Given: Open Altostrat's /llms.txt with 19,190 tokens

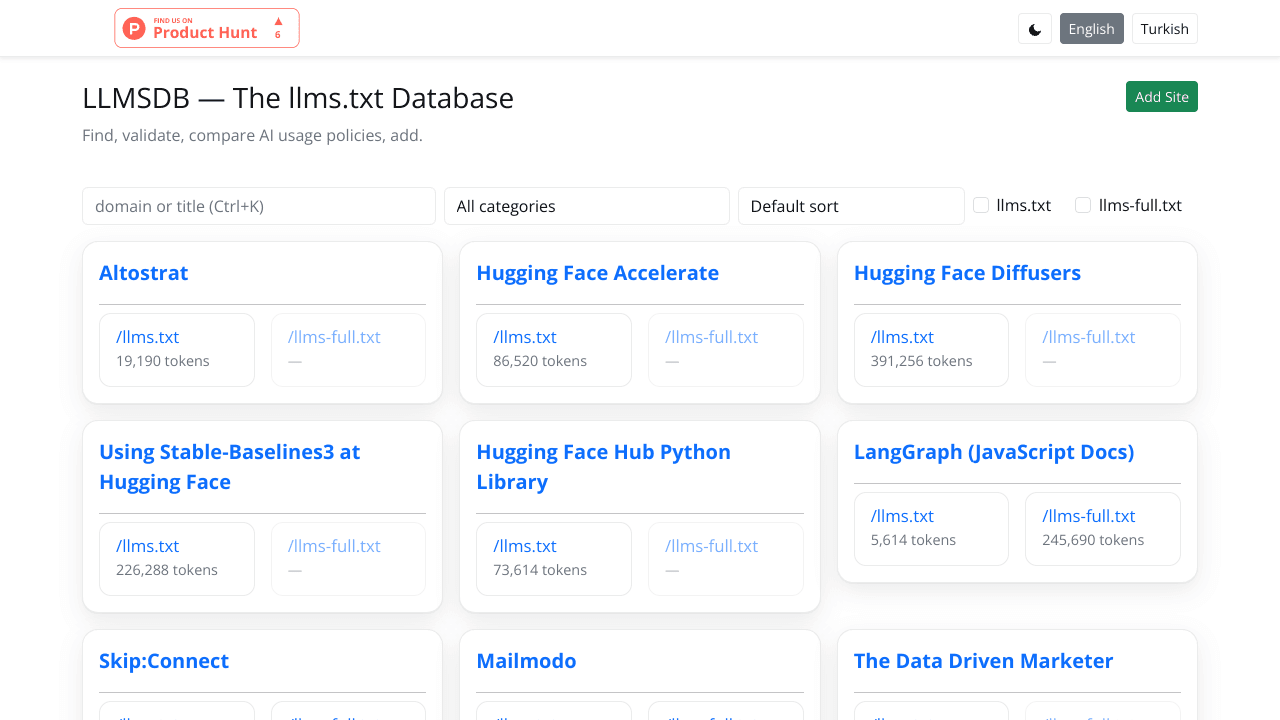Looking at the screenshot, I should click(148, 337).
